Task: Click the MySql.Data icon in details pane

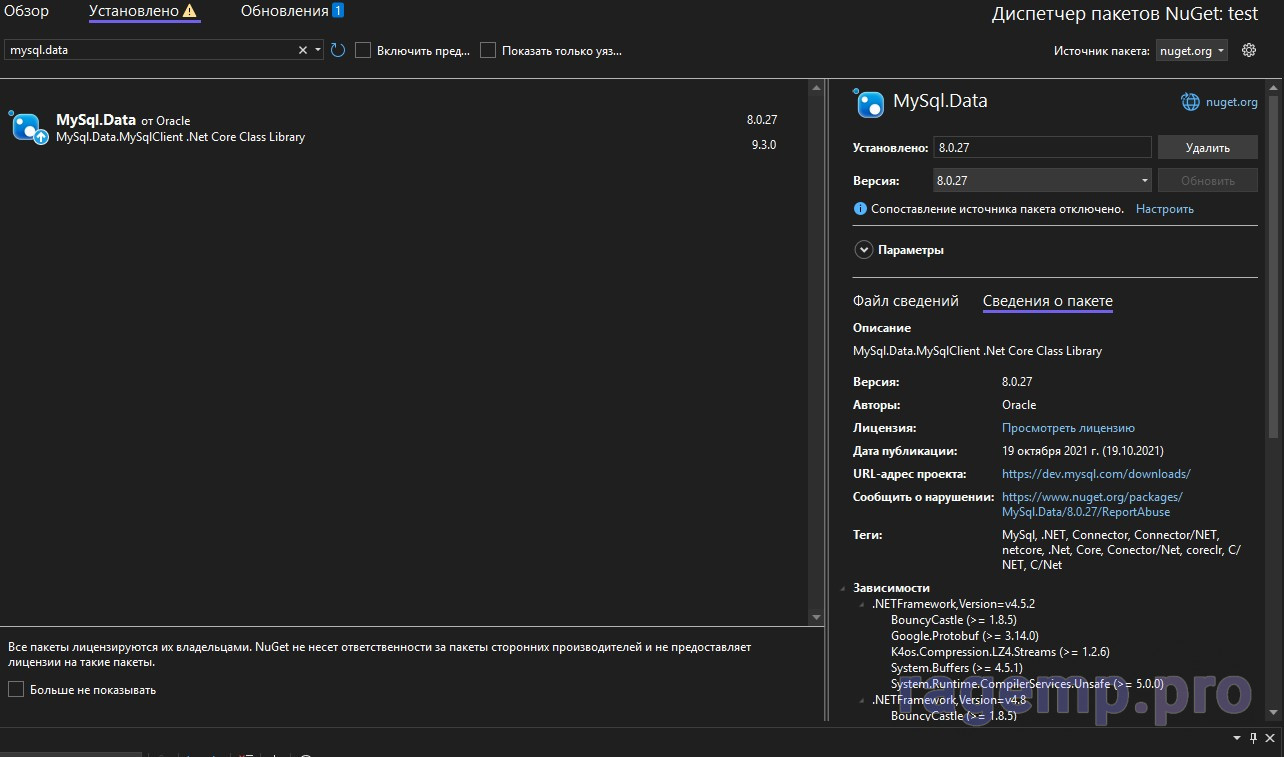Action: pyautogui.click(x=869, y=102)
